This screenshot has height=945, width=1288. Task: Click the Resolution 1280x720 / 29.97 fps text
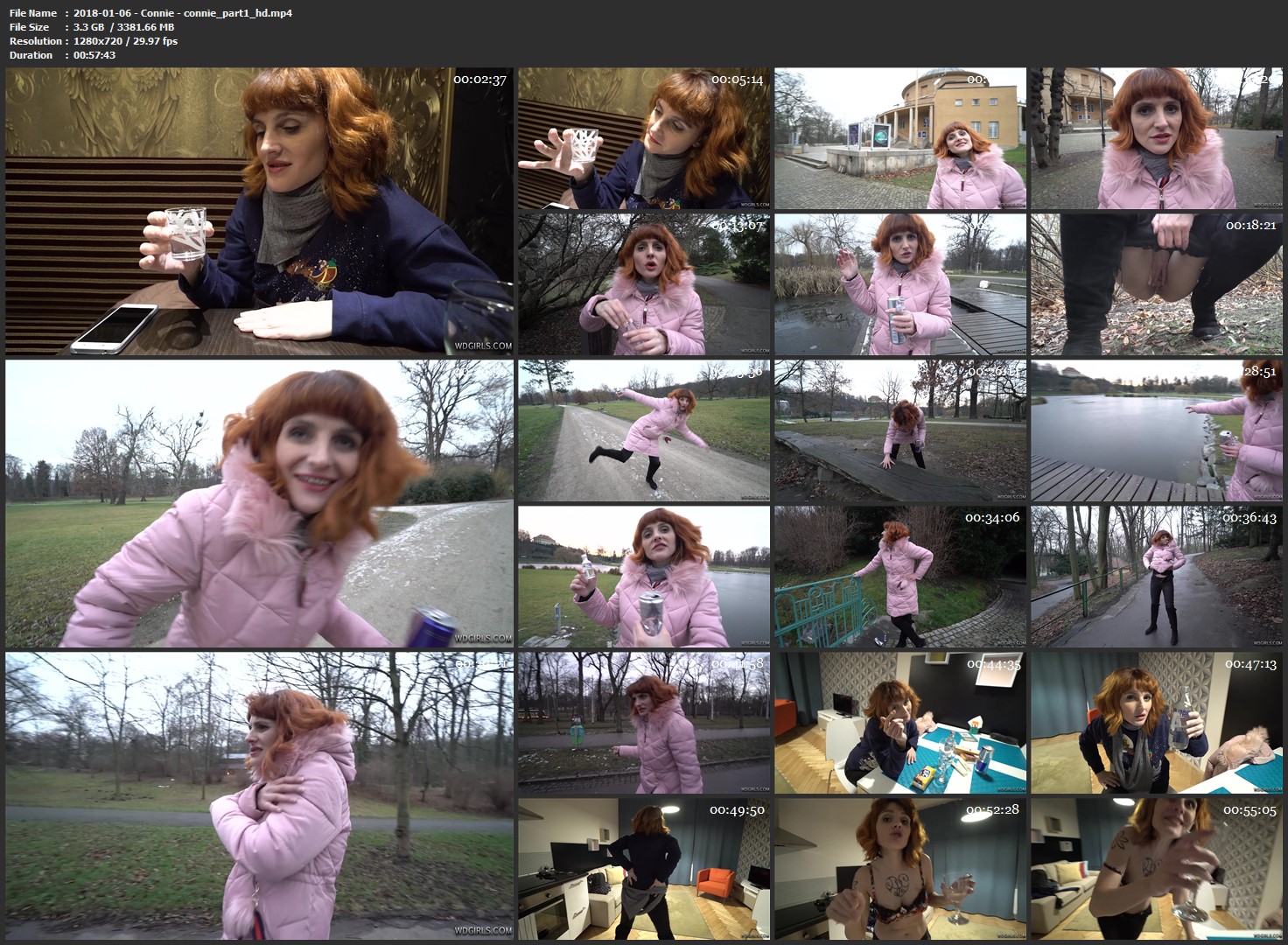click(x=125, y=41)
